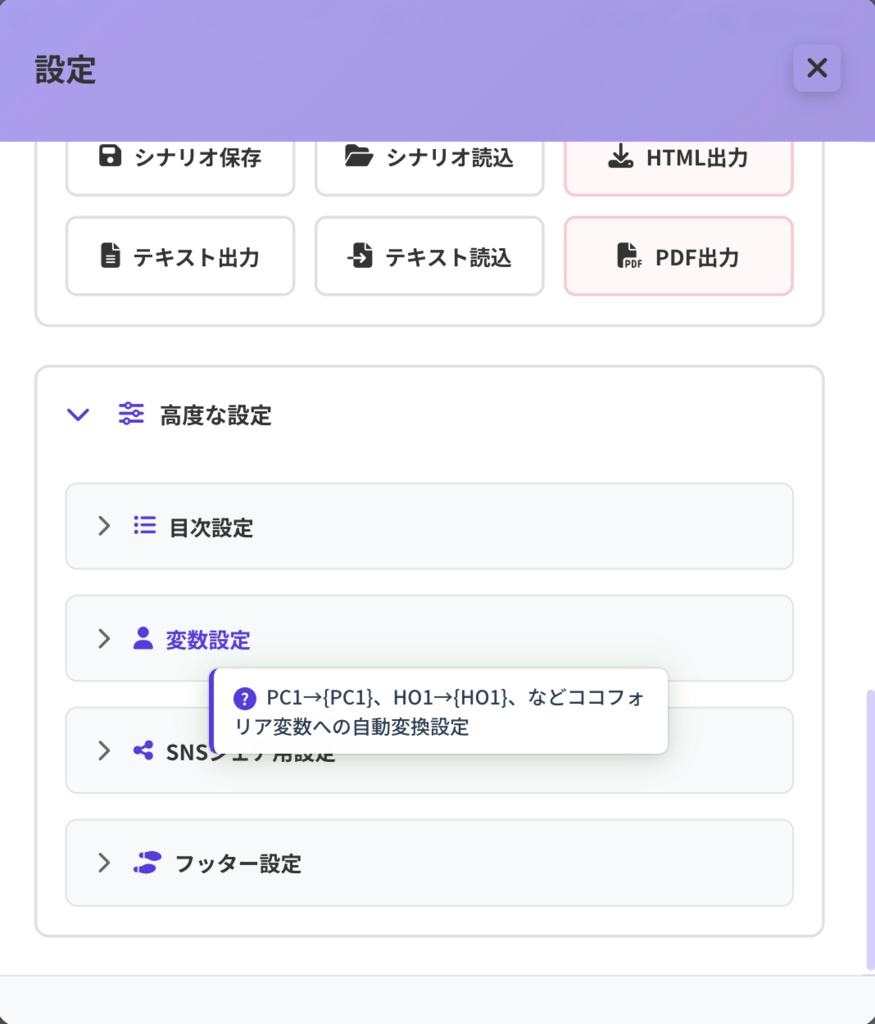Expand the SNSシェア用設定 section
Viewport: 875px width, 1024px height.
102,750
